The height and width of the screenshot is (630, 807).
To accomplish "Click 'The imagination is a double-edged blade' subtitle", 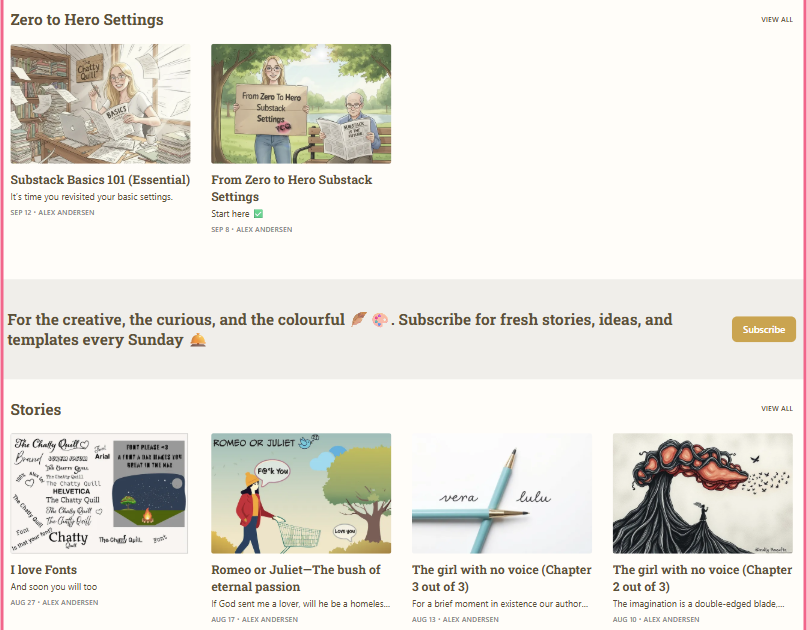I will (x=698, y=604).
